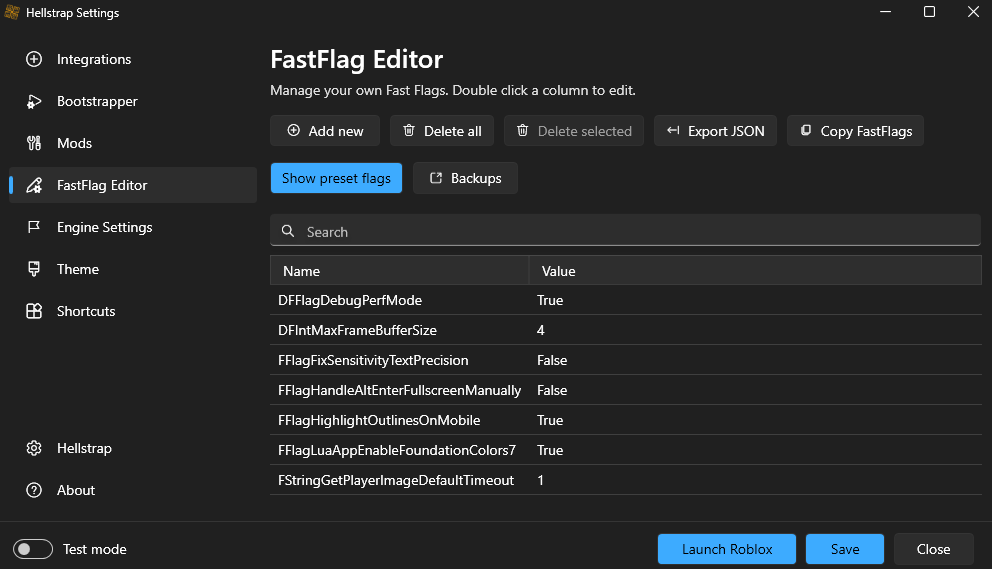This screenshot has width=992, height=569.
Task: Click the Delete all button
Action: tap(442, 131)
